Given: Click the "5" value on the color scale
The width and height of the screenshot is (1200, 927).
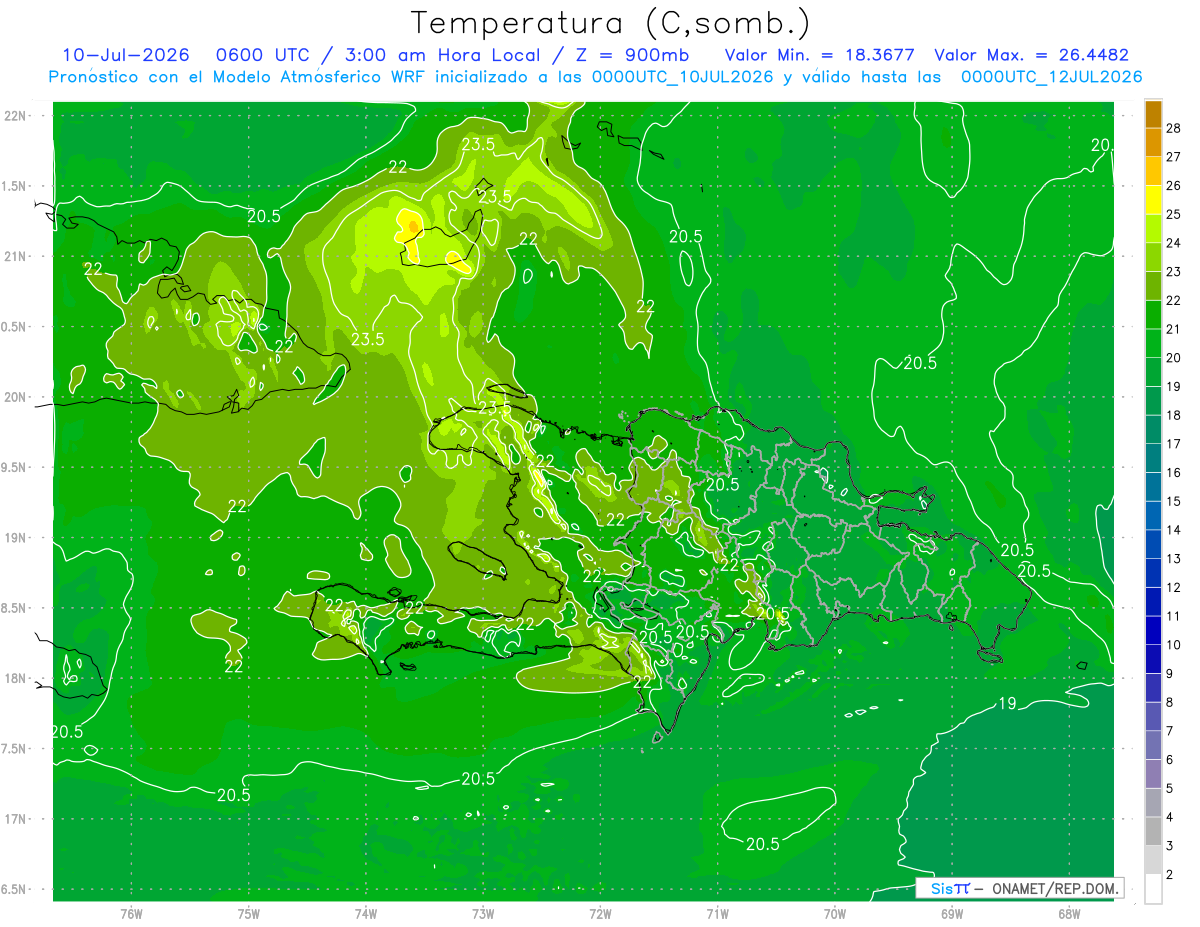Looking at the screenshot, I should (x=1171, y=789).
